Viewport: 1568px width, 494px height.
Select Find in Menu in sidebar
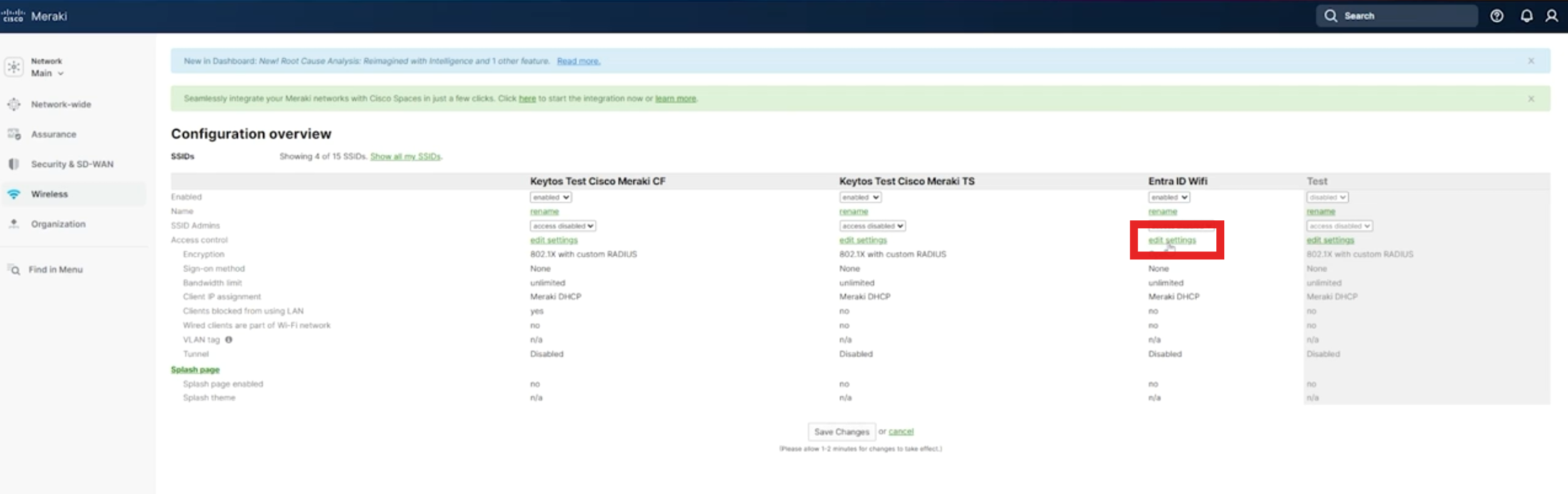click(55, 270)
